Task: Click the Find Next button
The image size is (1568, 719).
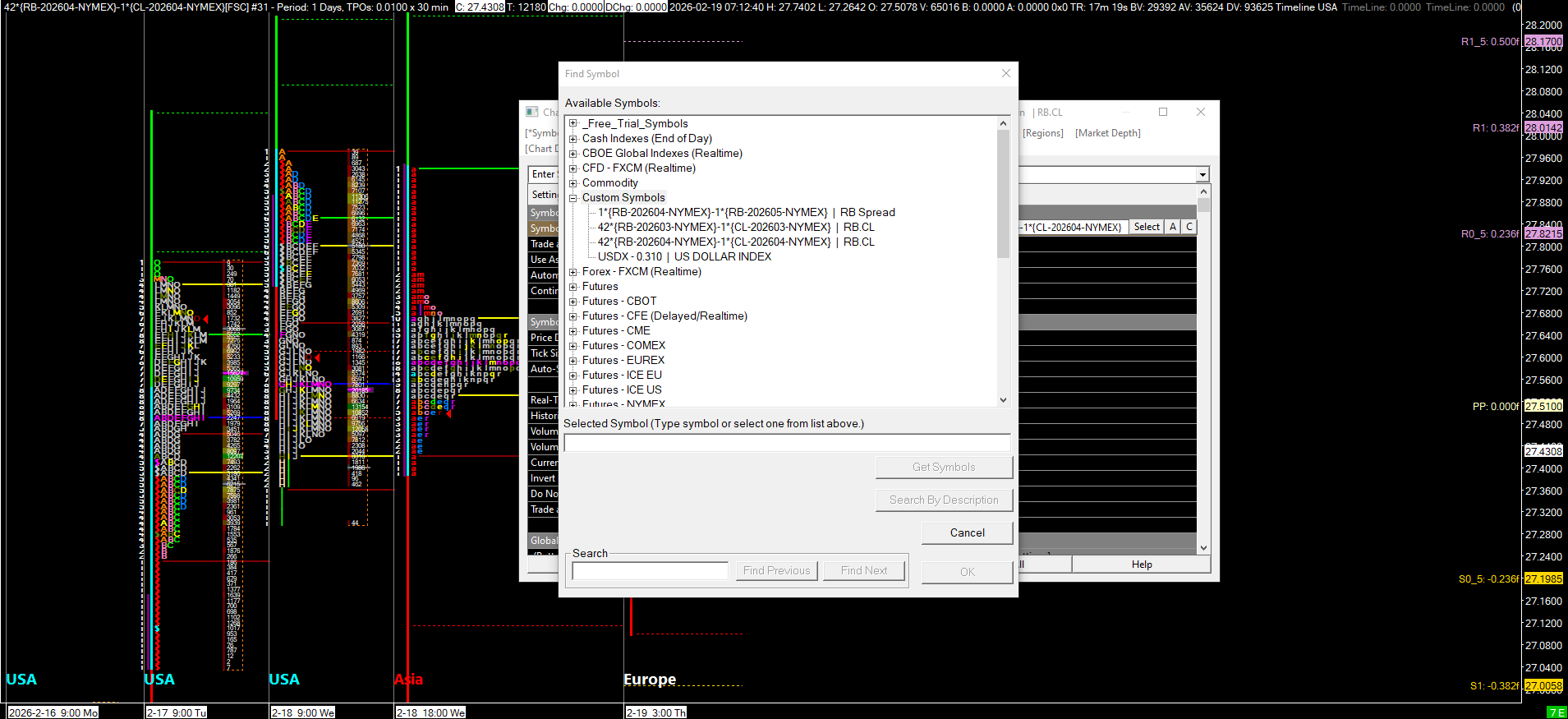Action: [x=864, y=570]
